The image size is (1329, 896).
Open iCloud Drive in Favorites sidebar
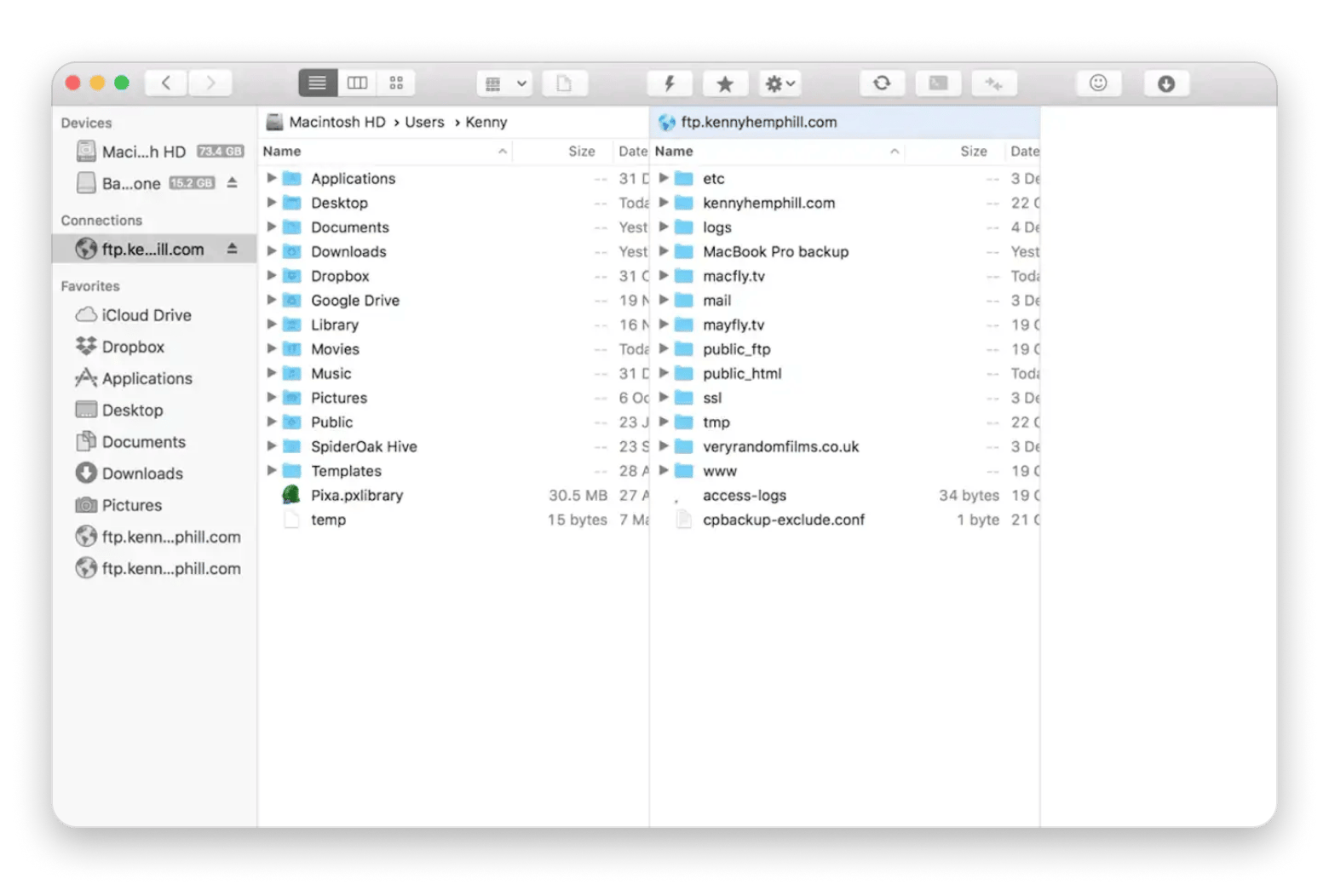(x=146, y=315)
